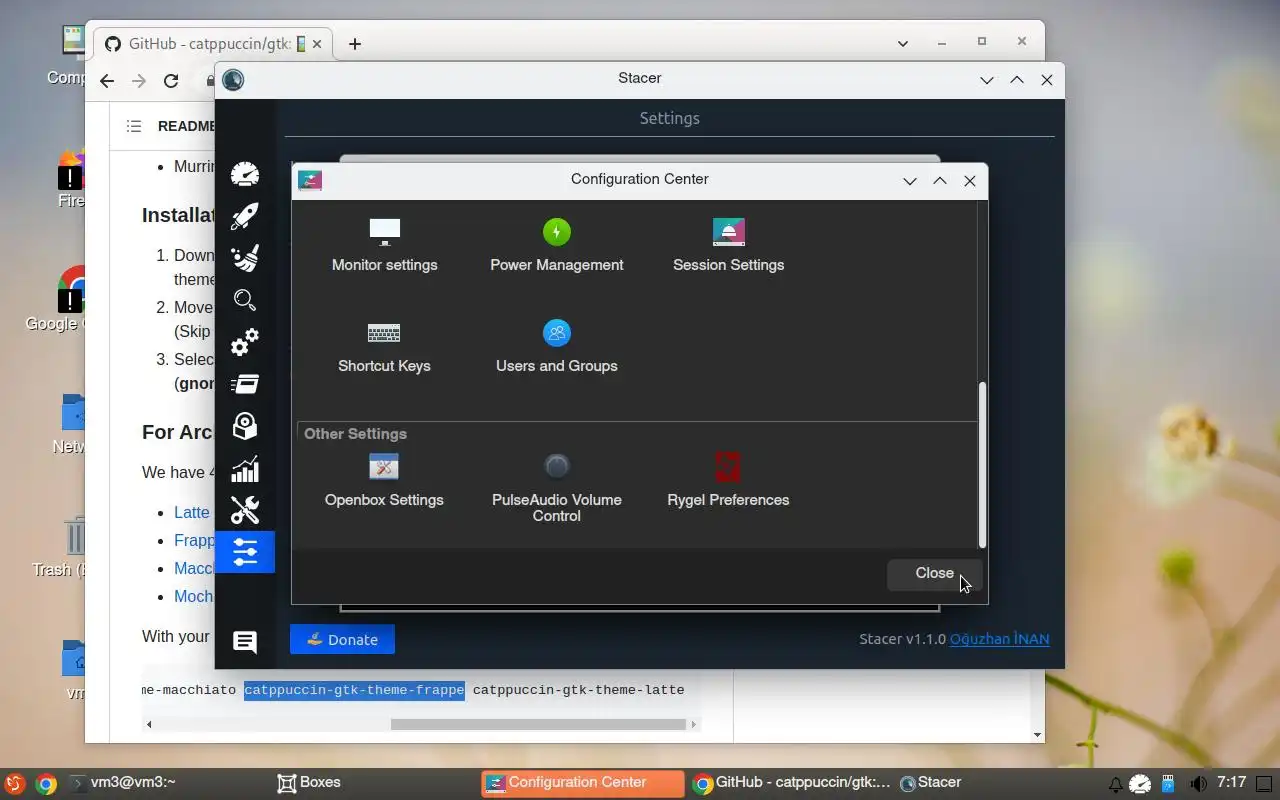Open the Latte flavor link on GitHub
Viewport: 1280px width, 800px height.
coord(192,512)
